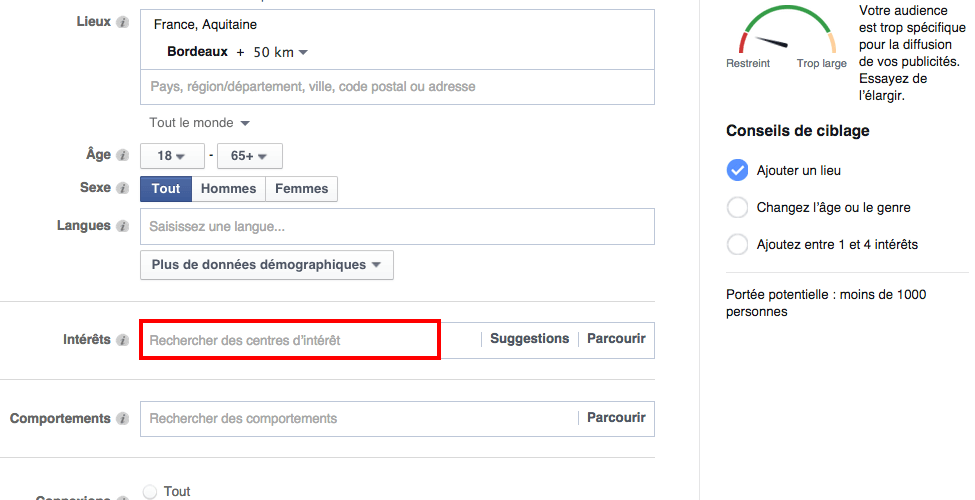Click the info icon next to Lieux
The image size is (975, 500).
[122, 22]
